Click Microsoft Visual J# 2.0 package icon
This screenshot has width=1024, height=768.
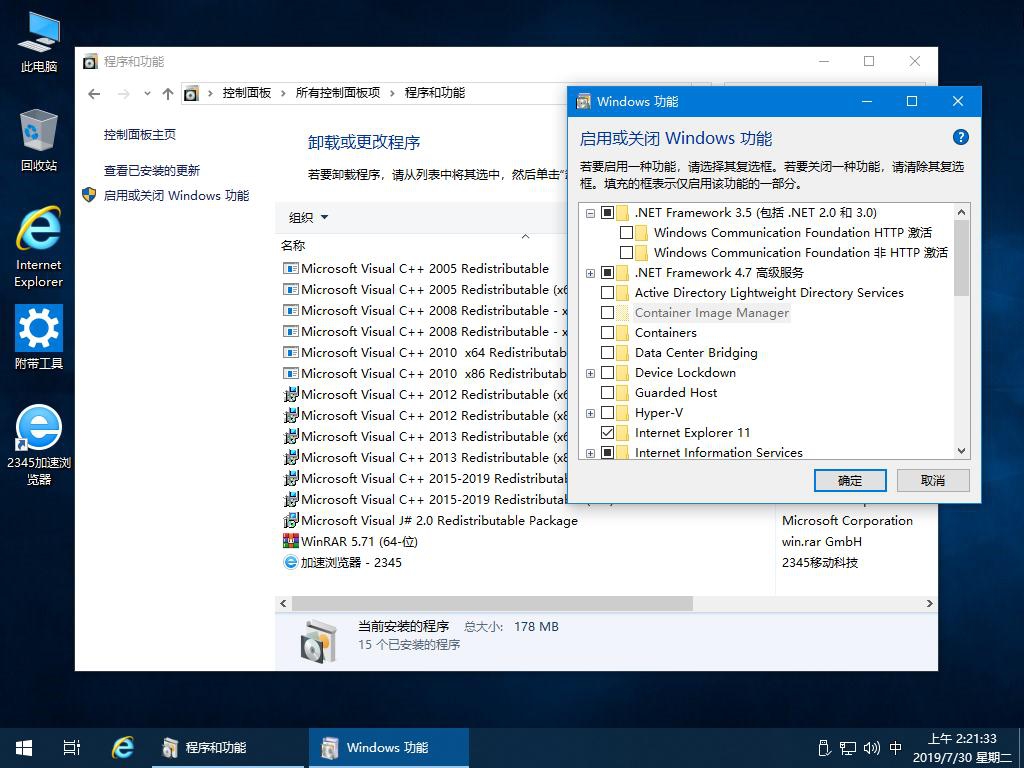[x=291, y=520]
